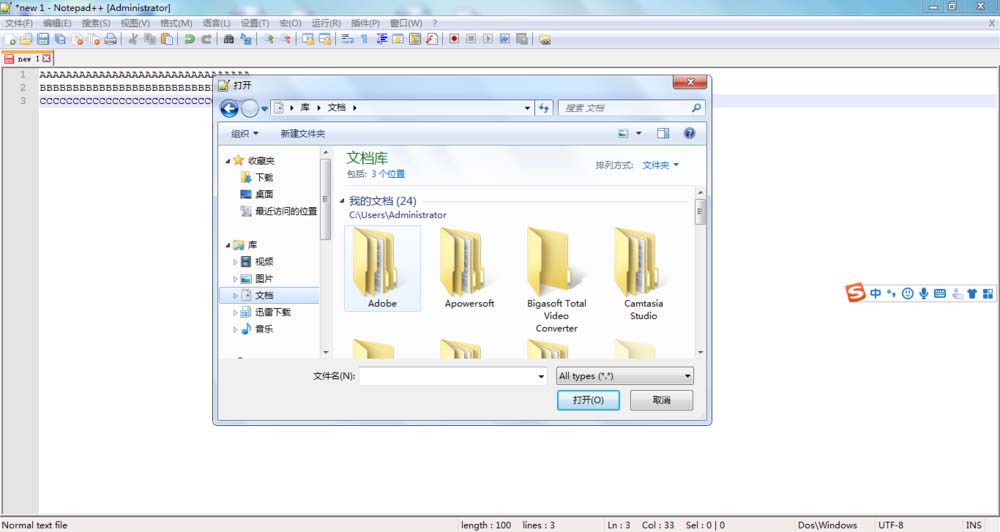Click the Save recorded macro icon
The width and height of the screenshot is (1000, 532).
tap(522, 40)
